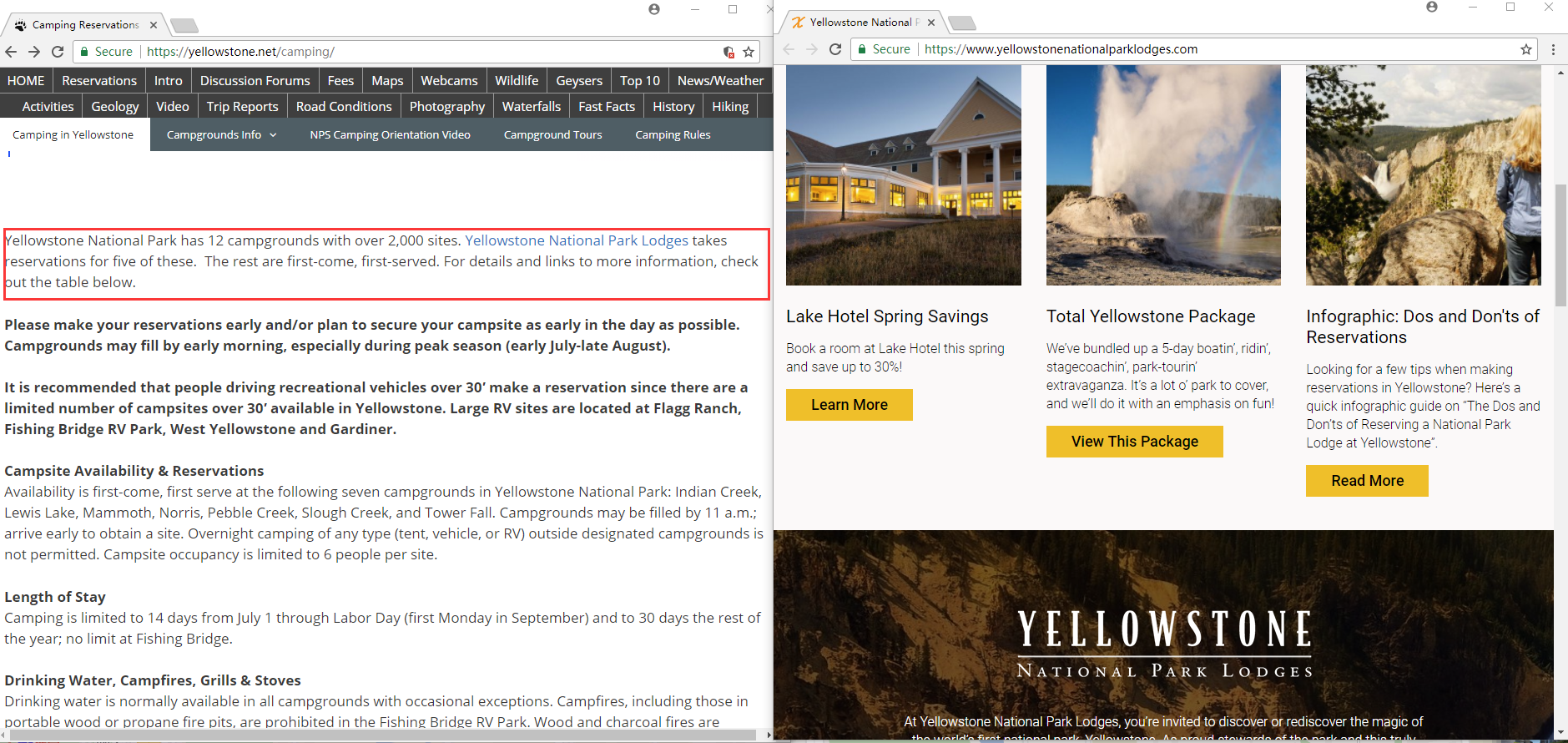Open Photography menu item

tap(447, 107)
